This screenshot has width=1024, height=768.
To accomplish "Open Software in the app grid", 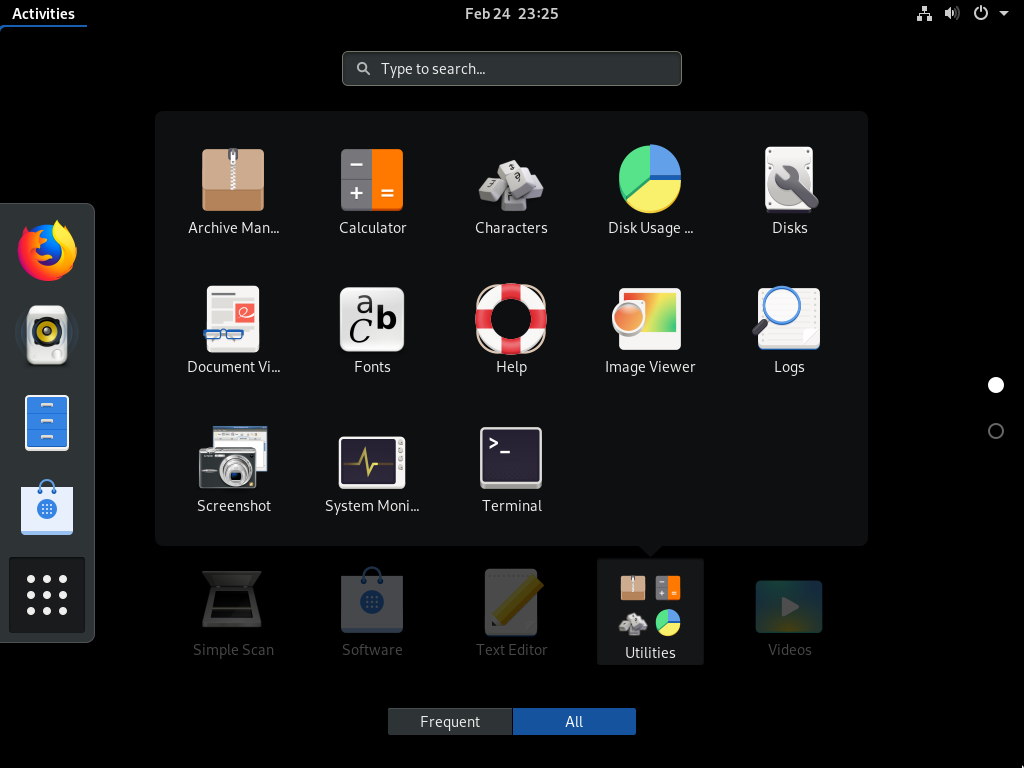I will point(372,612).
